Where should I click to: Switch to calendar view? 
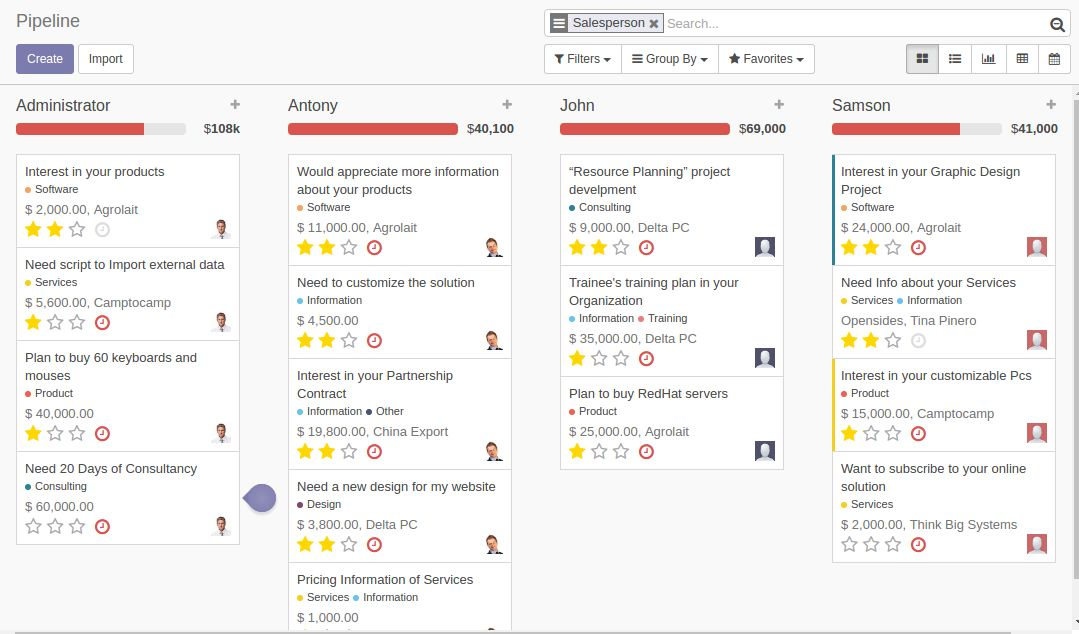pos(1055,58)
